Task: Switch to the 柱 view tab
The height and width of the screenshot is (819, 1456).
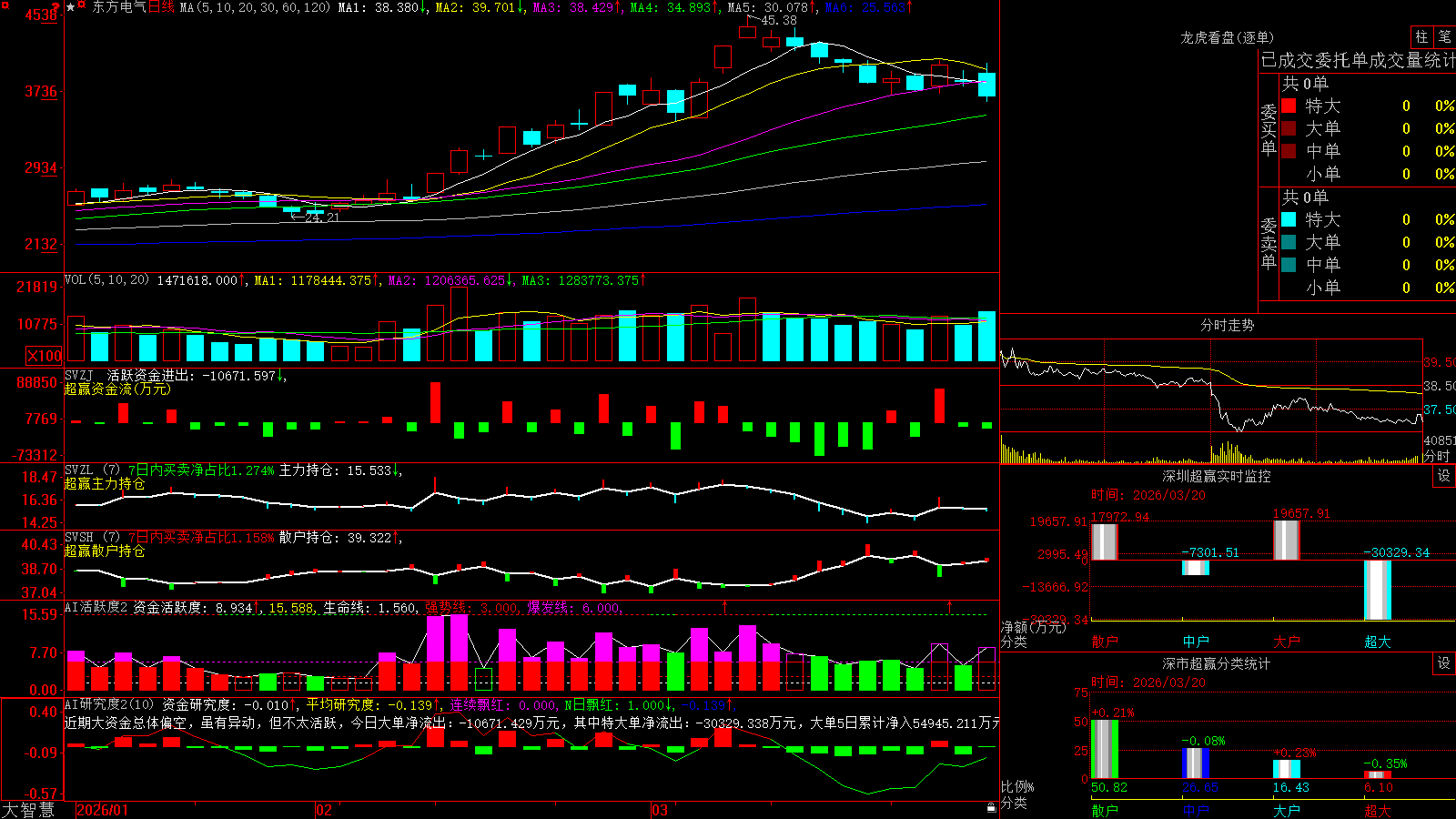Action: pos(1421,36)
